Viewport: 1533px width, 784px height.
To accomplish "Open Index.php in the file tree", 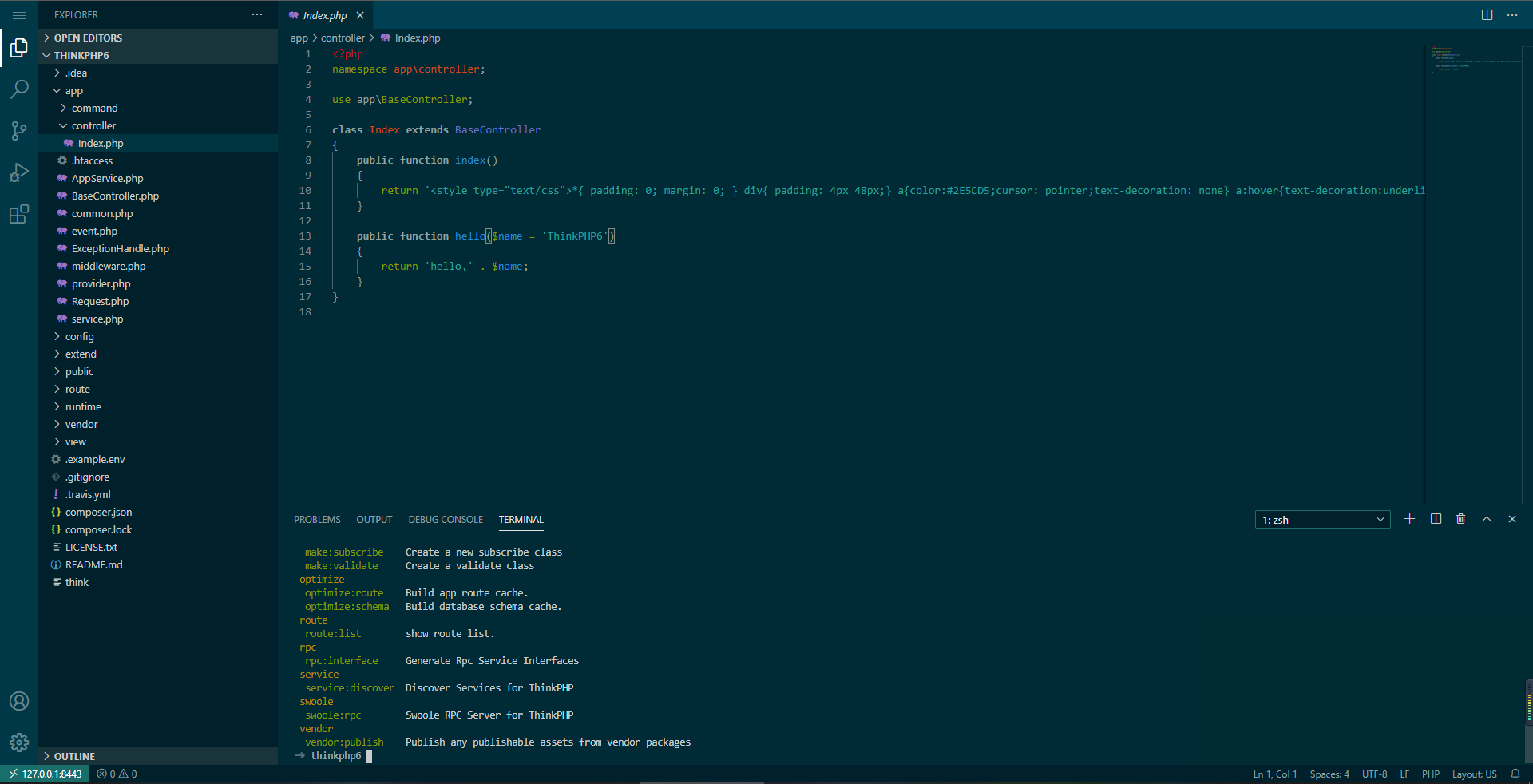I will [x=158, y=143].
